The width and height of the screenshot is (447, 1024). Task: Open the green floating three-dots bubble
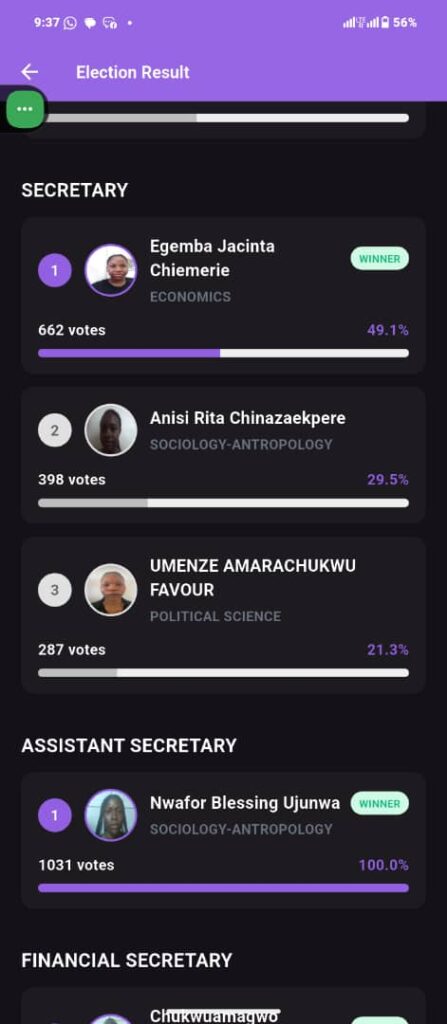click(25, 108)
